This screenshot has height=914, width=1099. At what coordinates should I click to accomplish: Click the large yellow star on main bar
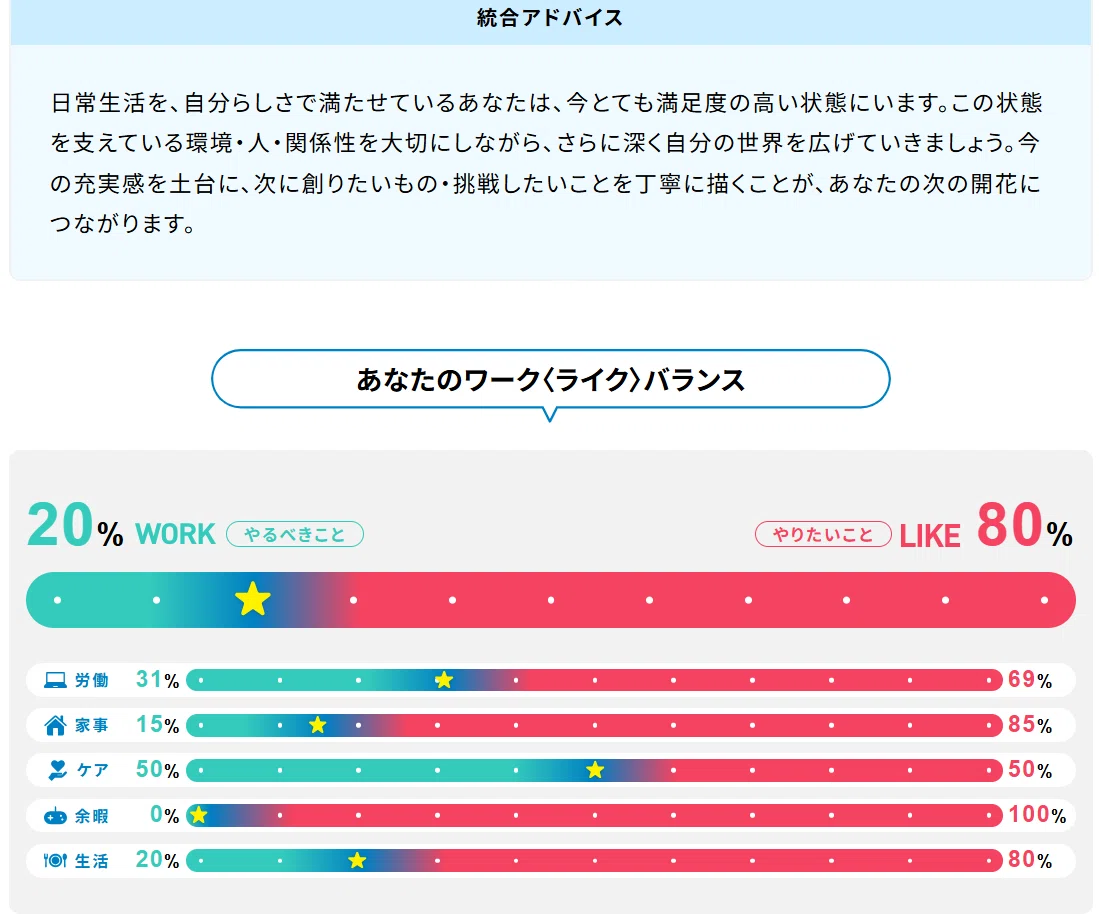[253, 599]
